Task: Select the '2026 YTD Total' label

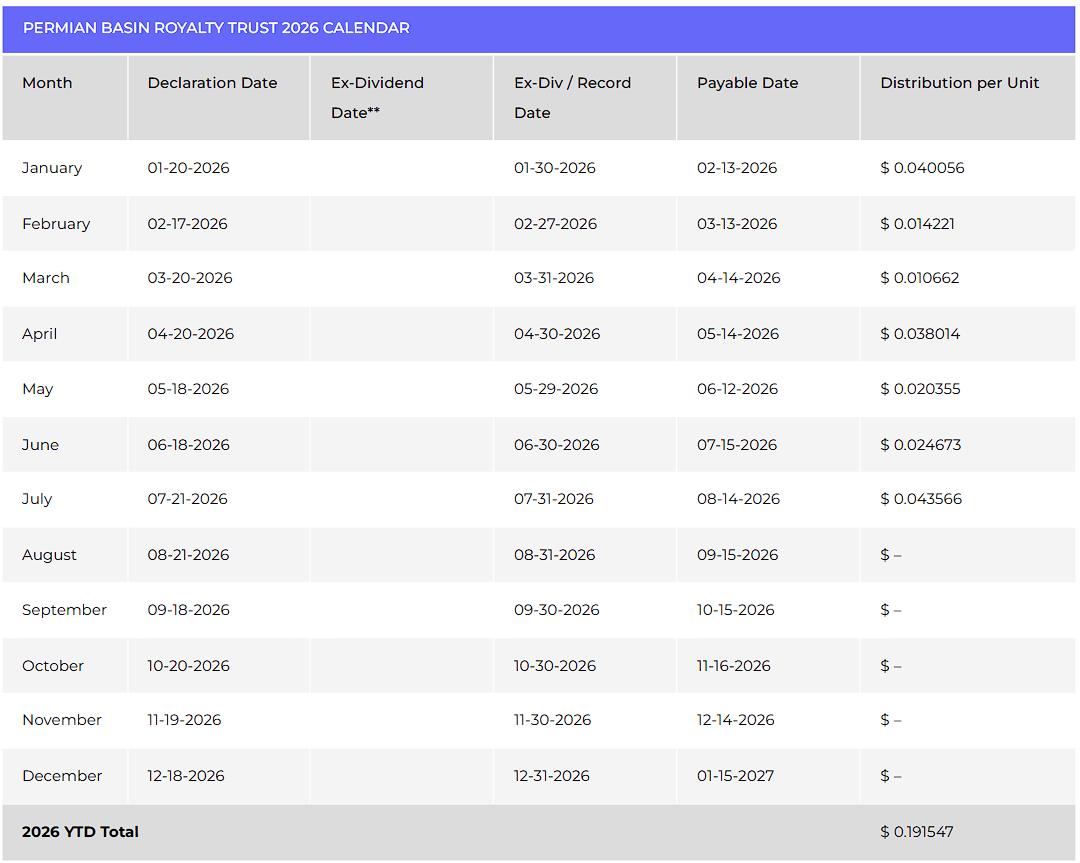Action: 80,832
